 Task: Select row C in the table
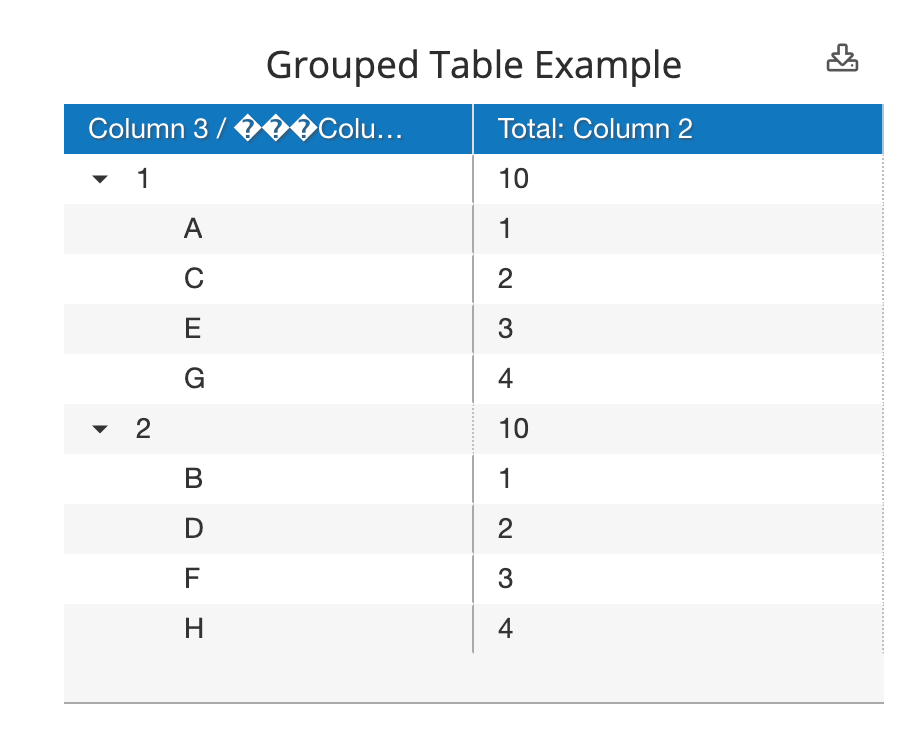(193, 278)
